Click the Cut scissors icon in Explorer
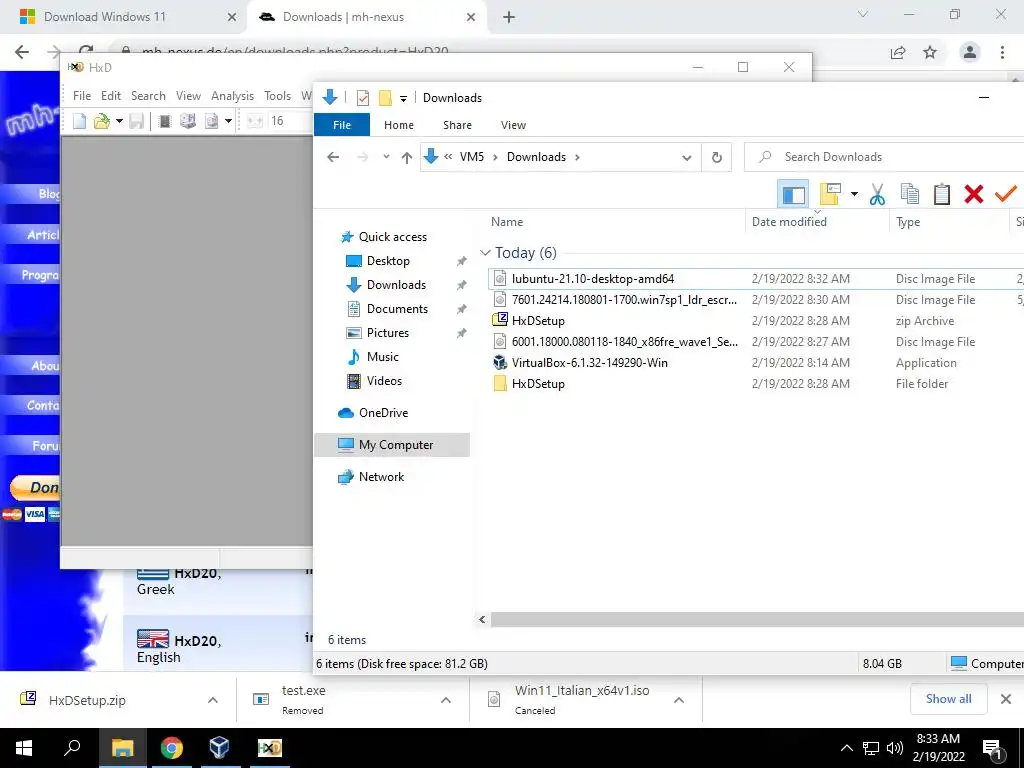 tap(877, 194)
